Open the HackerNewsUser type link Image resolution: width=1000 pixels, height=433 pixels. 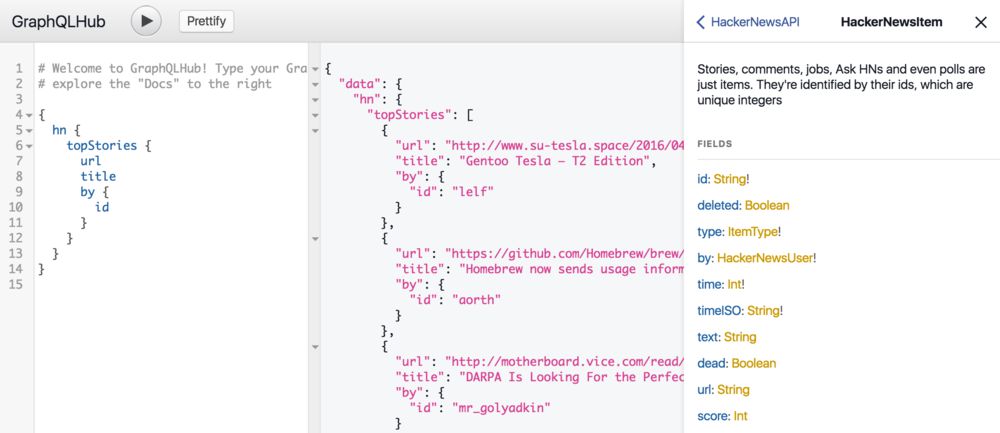765,258
